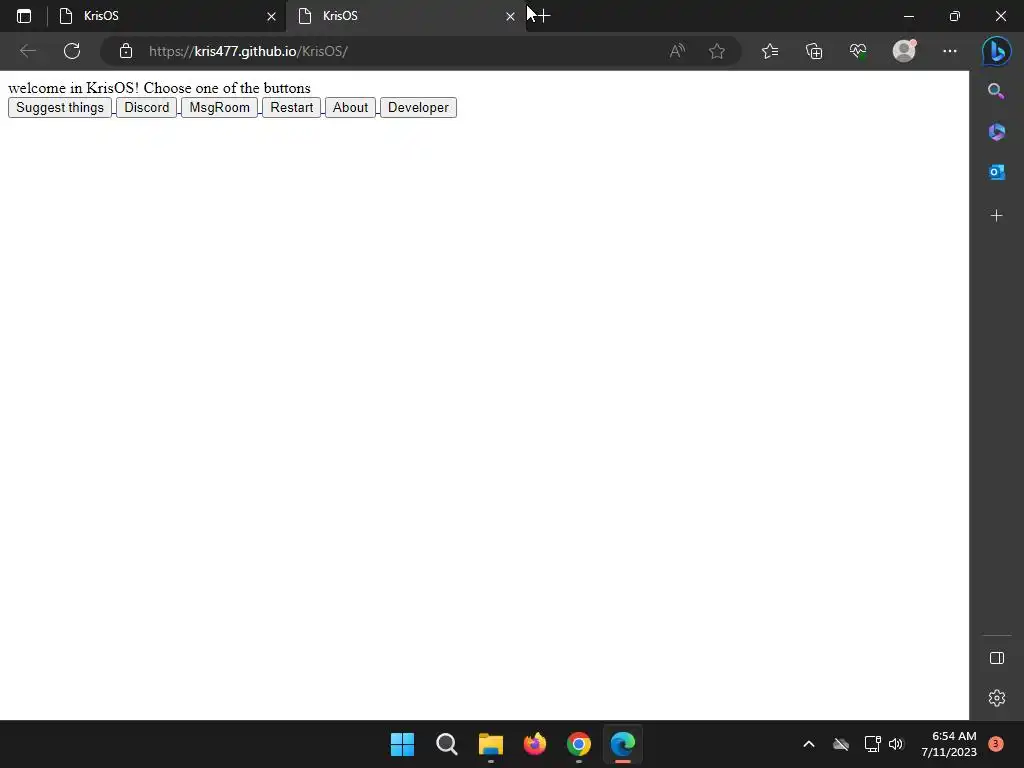Open sidebar settings gear
Screen dimensions: 1024x768
click(x=997, y=698)
